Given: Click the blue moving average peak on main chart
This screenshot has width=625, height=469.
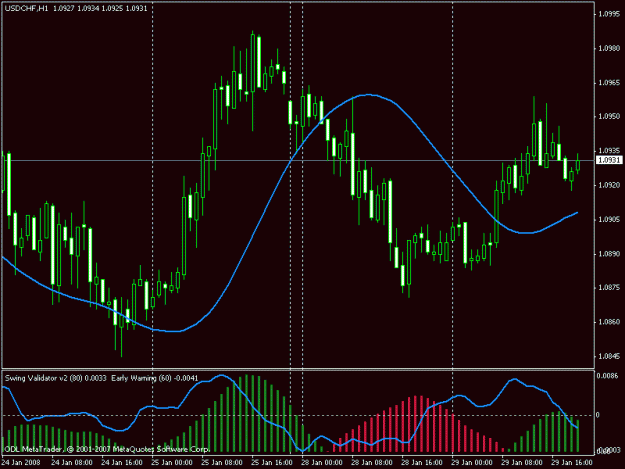Looking at the screenshot, I should (x=368, y=94).
